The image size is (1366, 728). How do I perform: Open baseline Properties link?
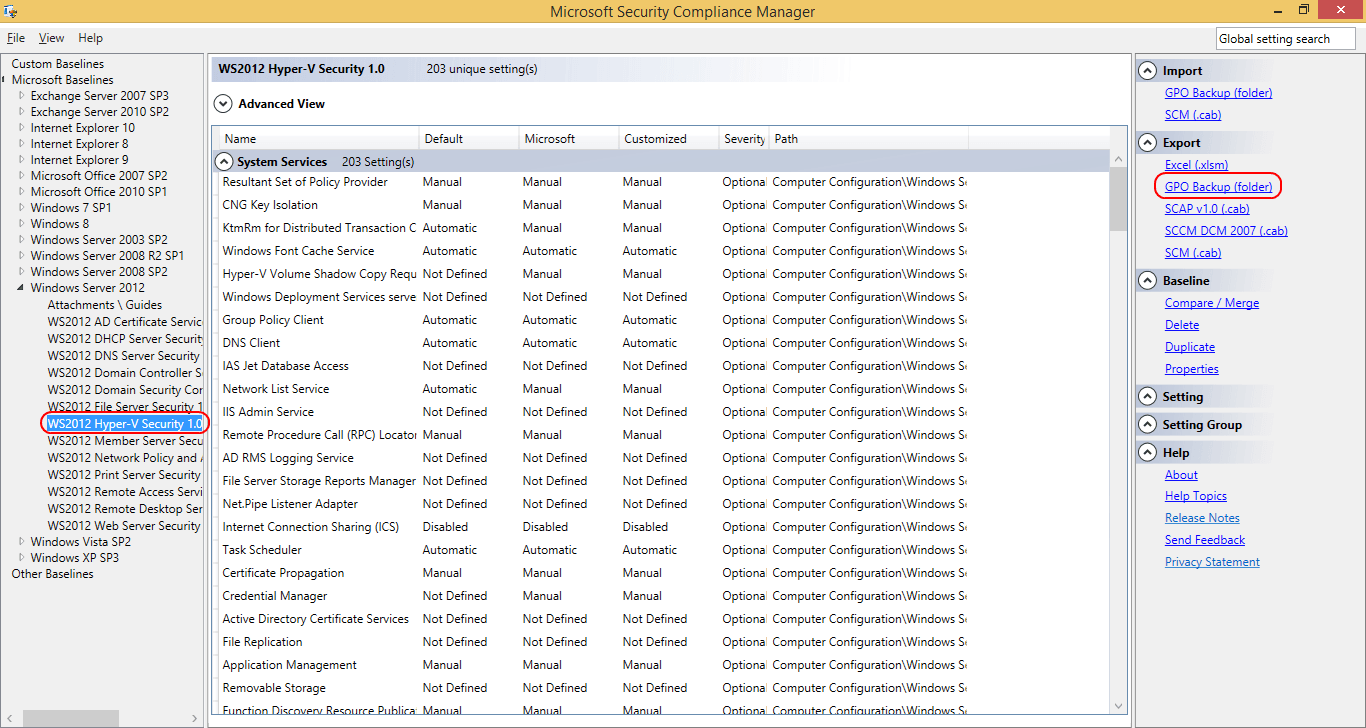(1192, 369)
